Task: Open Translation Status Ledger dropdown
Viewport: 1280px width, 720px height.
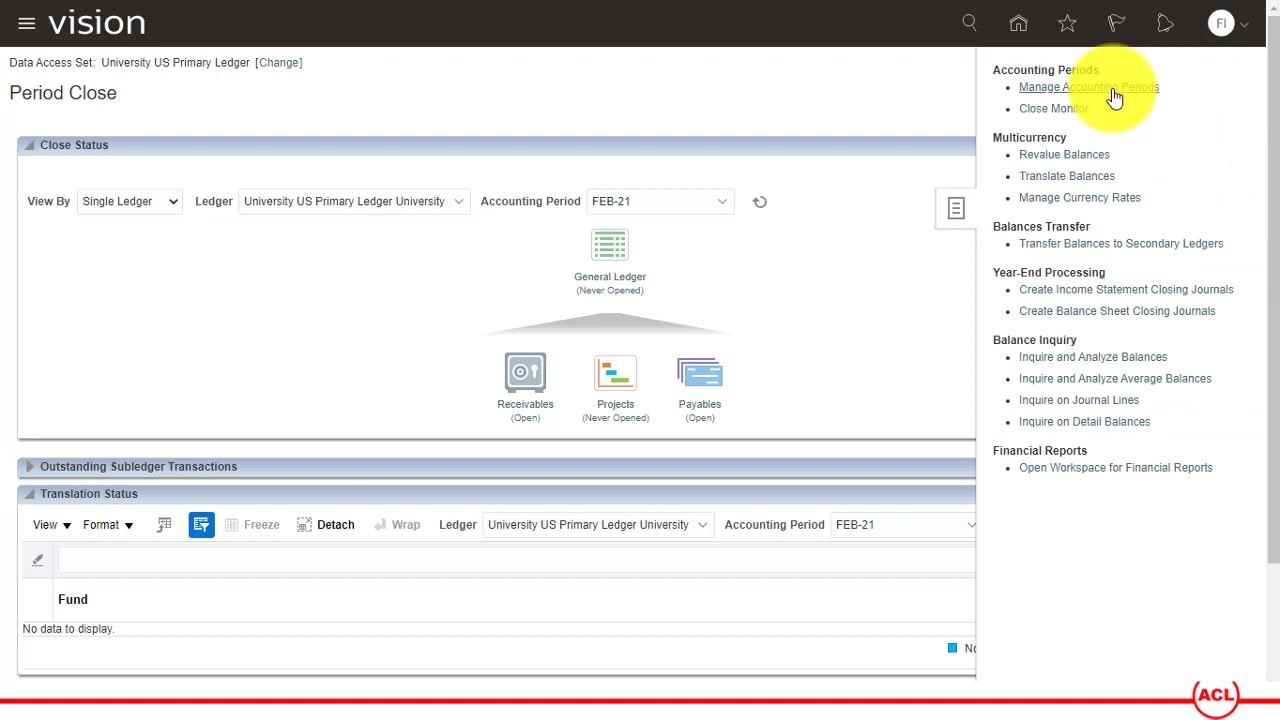Action: click(598, 525)
